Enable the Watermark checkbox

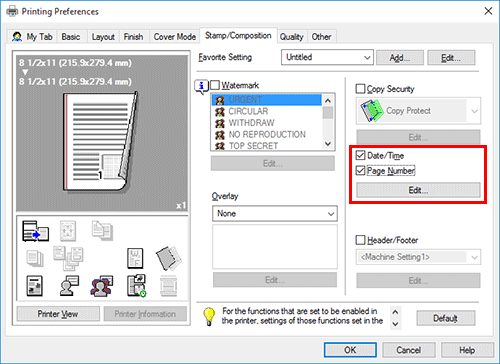click(215, 85)
